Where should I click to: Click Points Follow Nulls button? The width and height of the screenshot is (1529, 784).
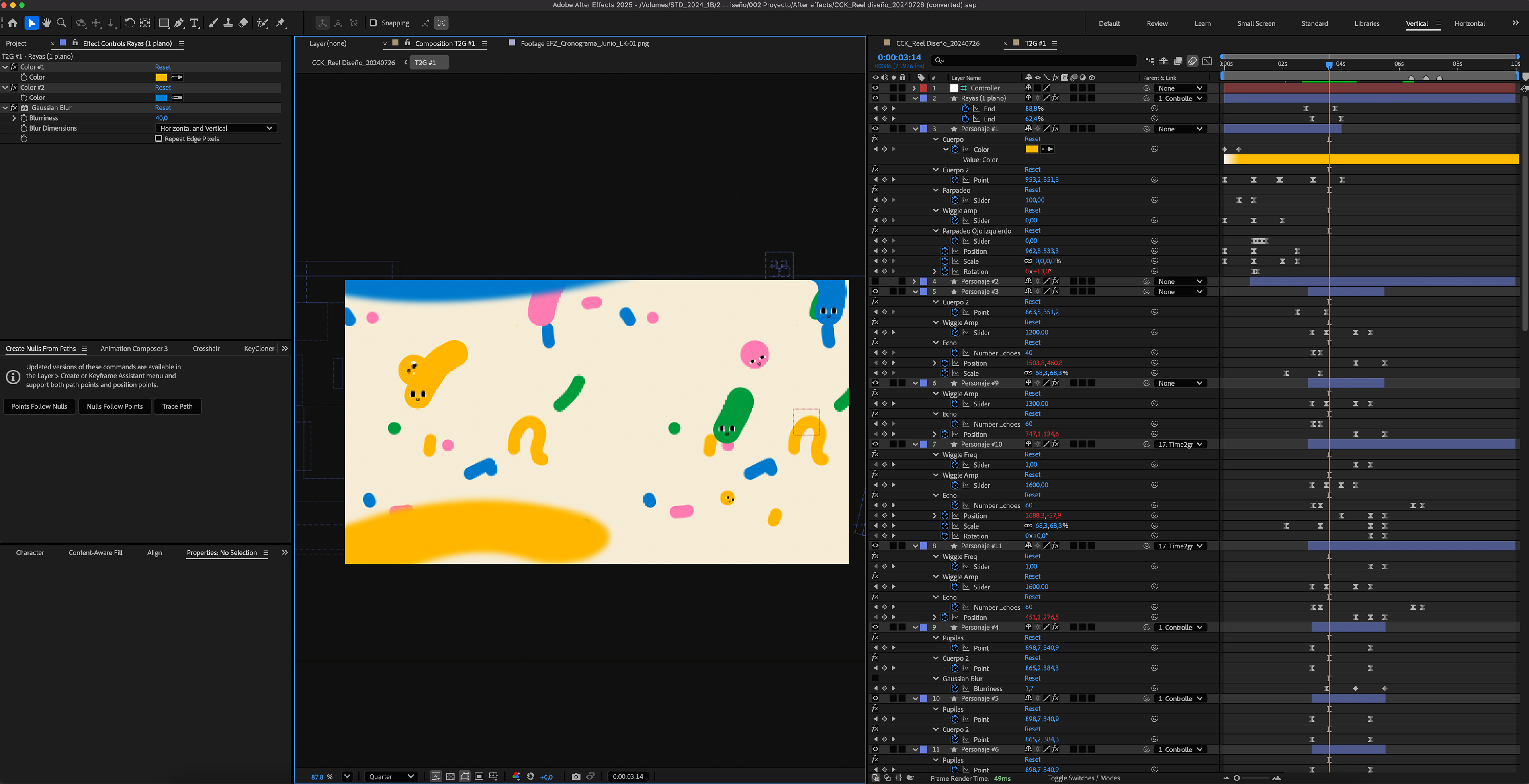coord(39,406)
